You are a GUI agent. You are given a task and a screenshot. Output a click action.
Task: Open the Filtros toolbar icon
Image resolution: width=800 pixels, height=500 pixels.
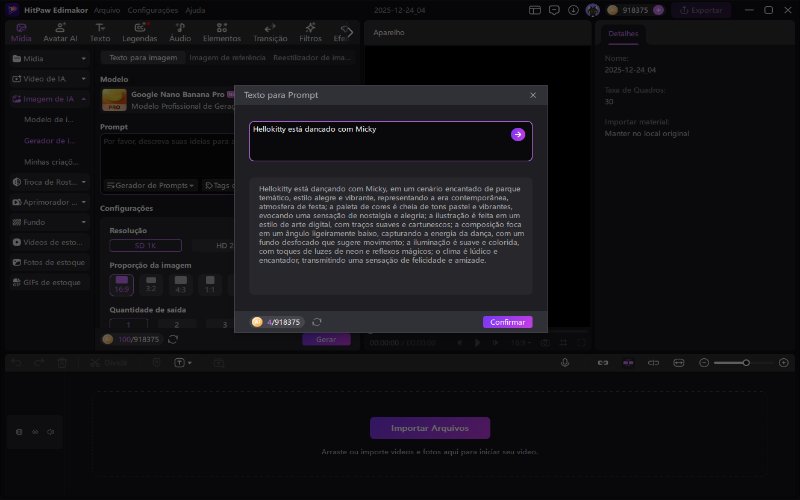tap(310, 33)
